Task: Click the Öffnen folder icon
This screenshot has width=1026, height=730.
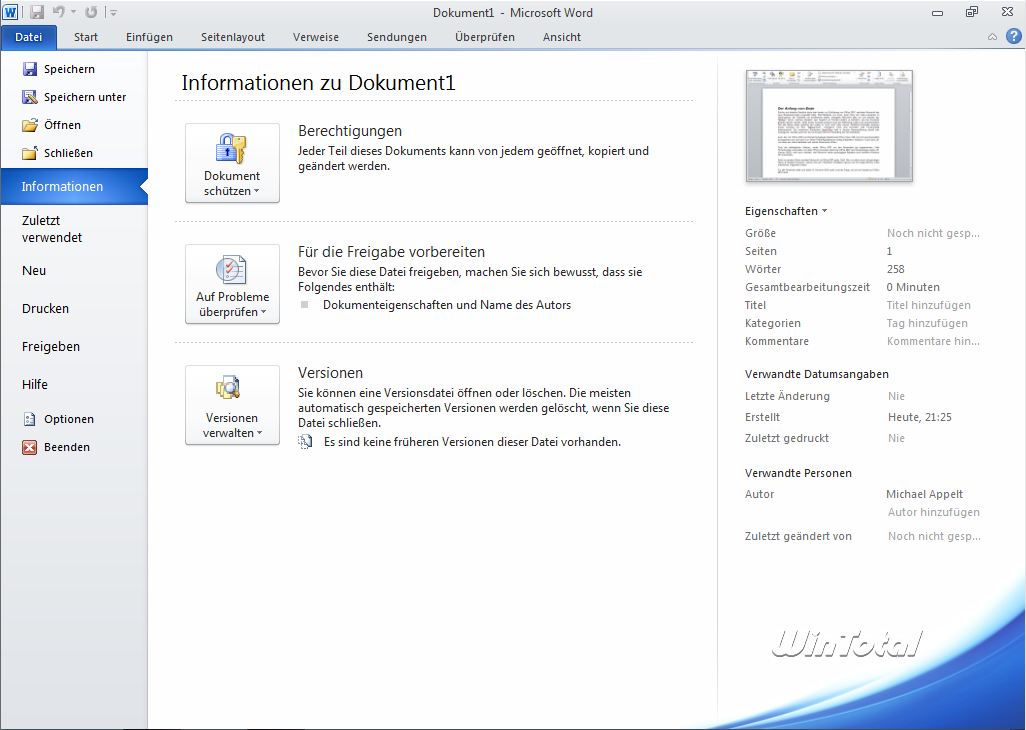Action: (29, 125)
